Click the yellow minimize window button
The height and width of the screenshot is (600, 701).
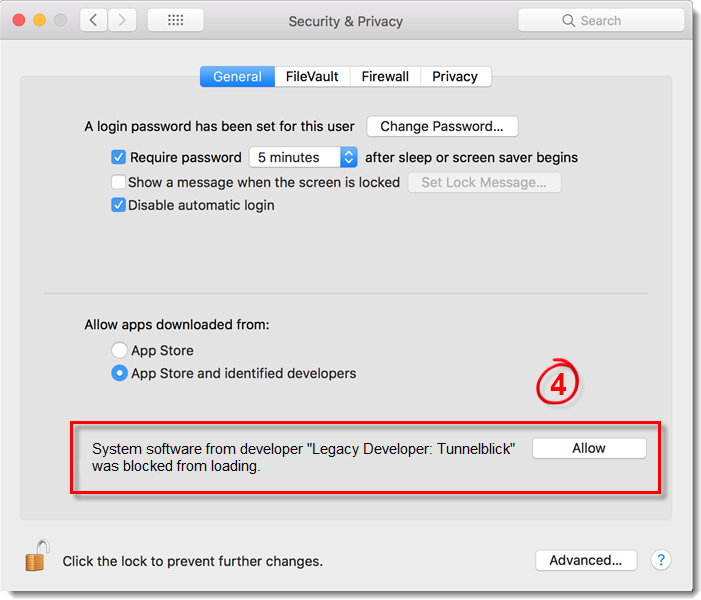tap(40, 20)
